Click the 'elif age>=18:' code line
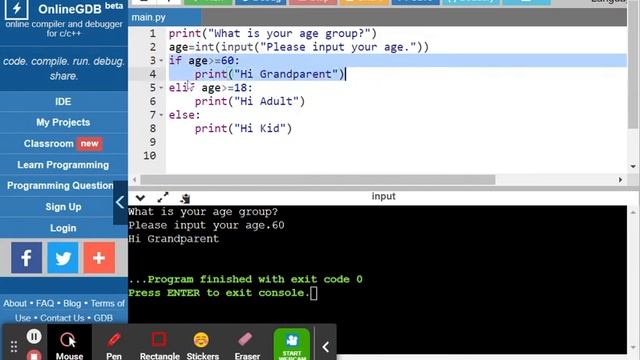This screenshot has width=640, height=360. coord(211,88)
